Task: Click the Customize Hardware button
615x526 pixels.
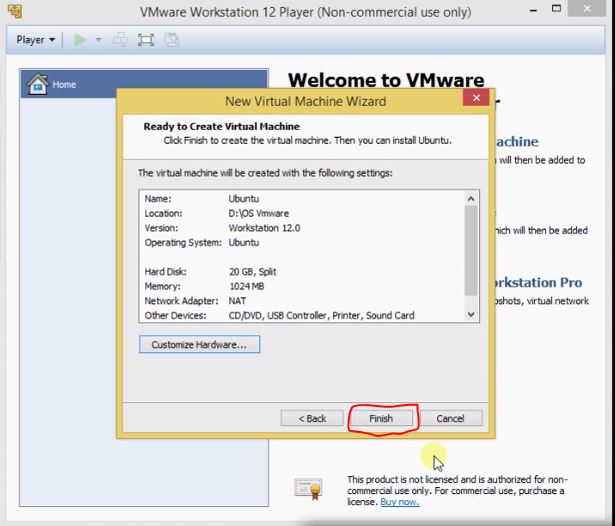Action: click(199, 344)
